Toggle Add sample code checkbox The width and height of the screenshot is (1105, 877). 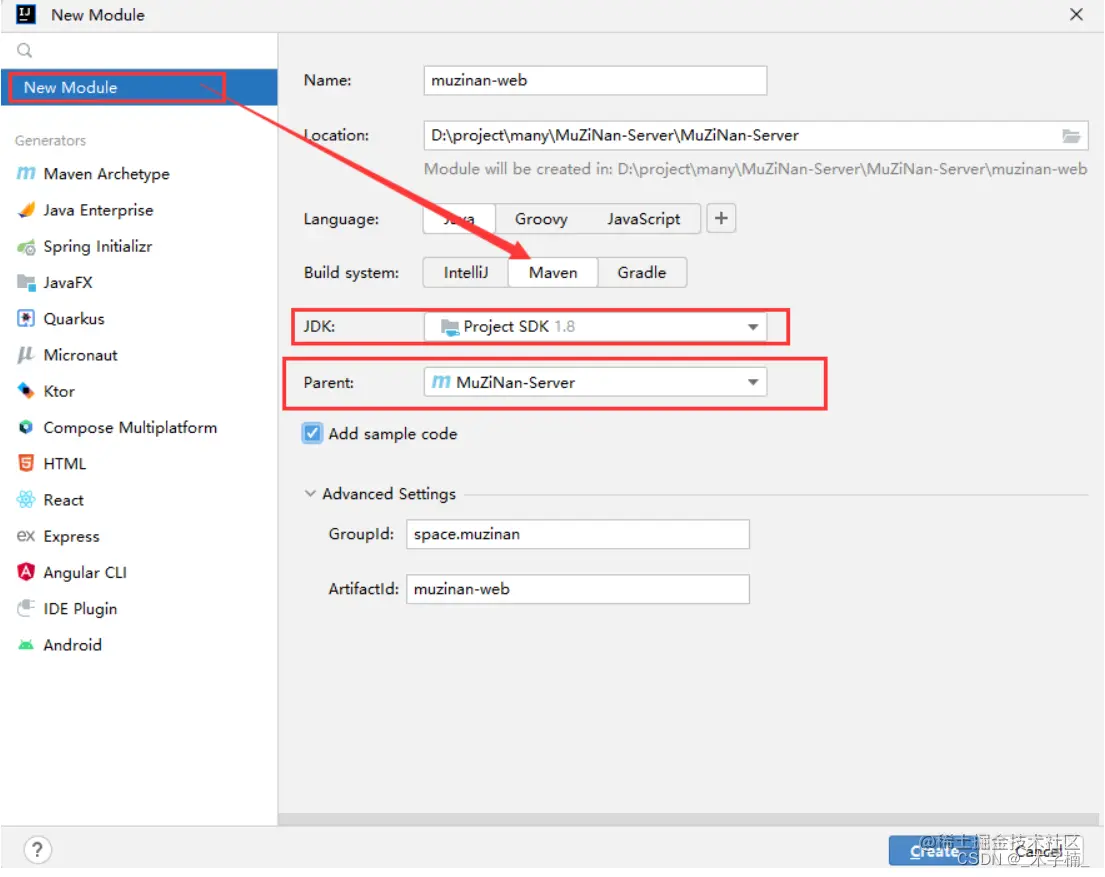(x=312, y=434)
